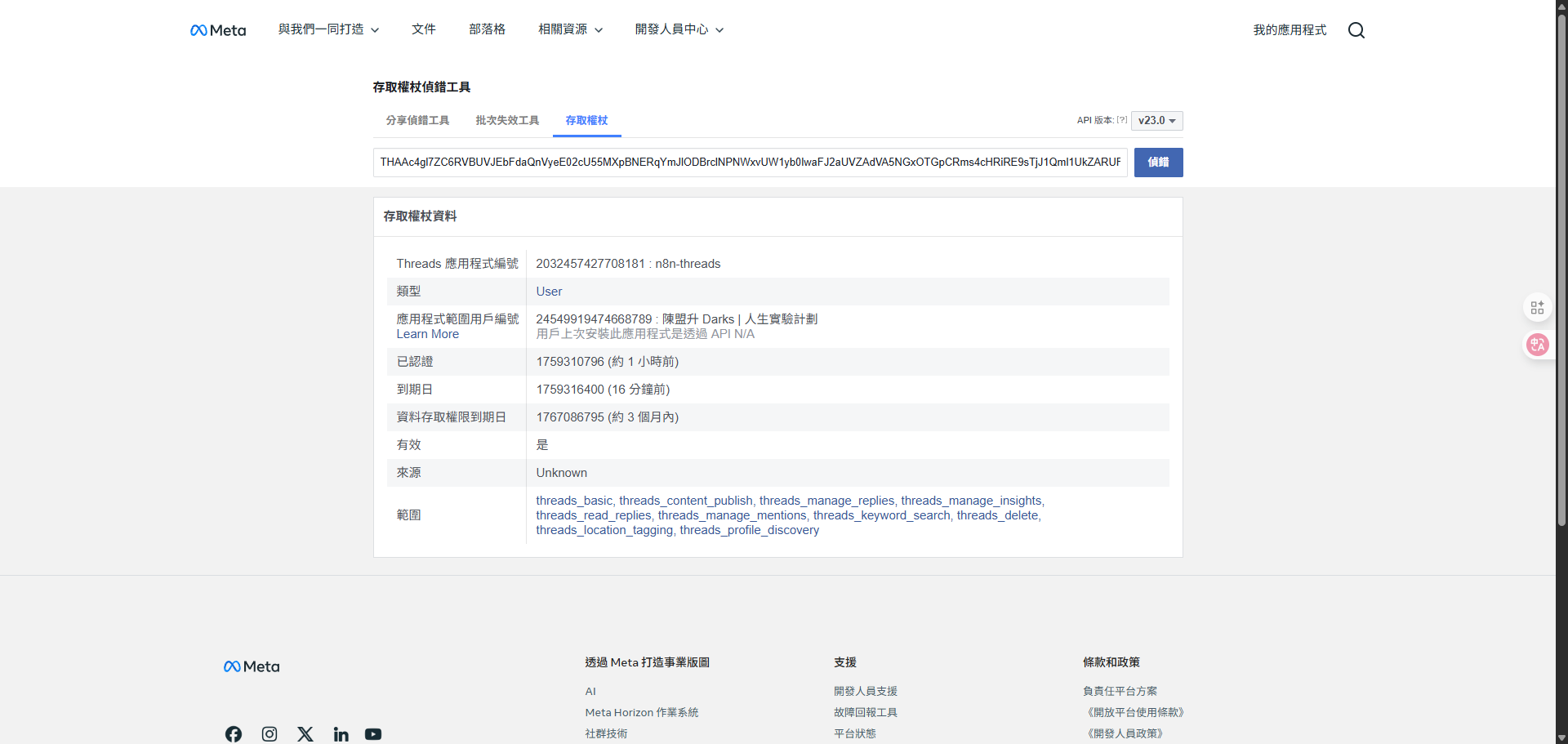Click the Instagram icon in the footer
The image size is (1568, 744).
click(x=269, y=733)
